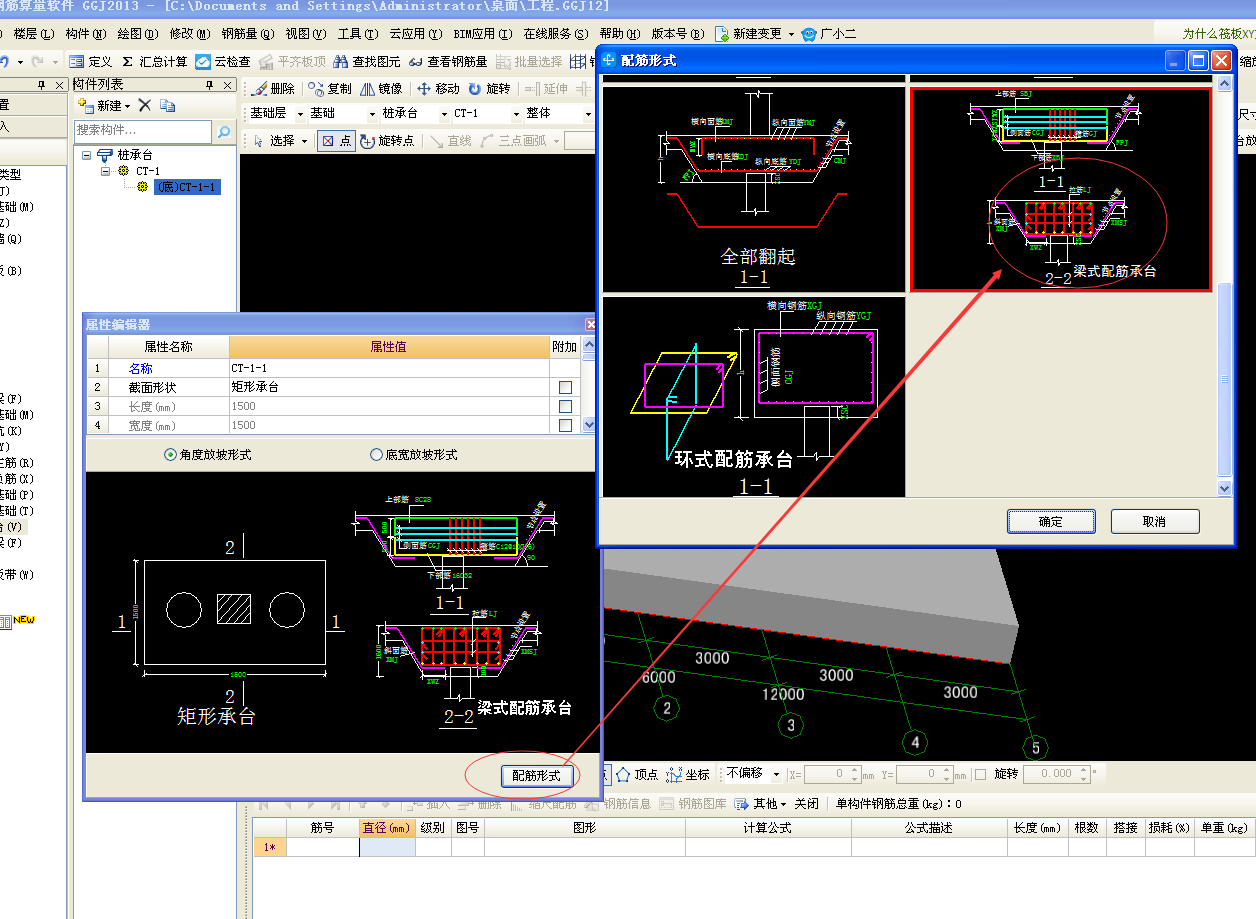Viewport: 1256px width, 919px height.
Task: Click 确定 in 配筋形式 dialog
Action: tap(1051, 522)
